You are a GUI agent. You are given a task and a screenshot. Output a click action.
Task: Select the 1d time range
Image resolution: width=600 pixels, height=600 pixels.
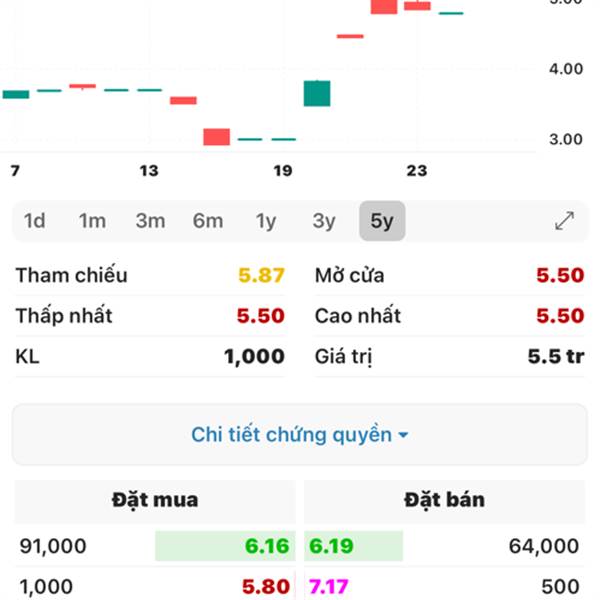(x=35, y=221)
